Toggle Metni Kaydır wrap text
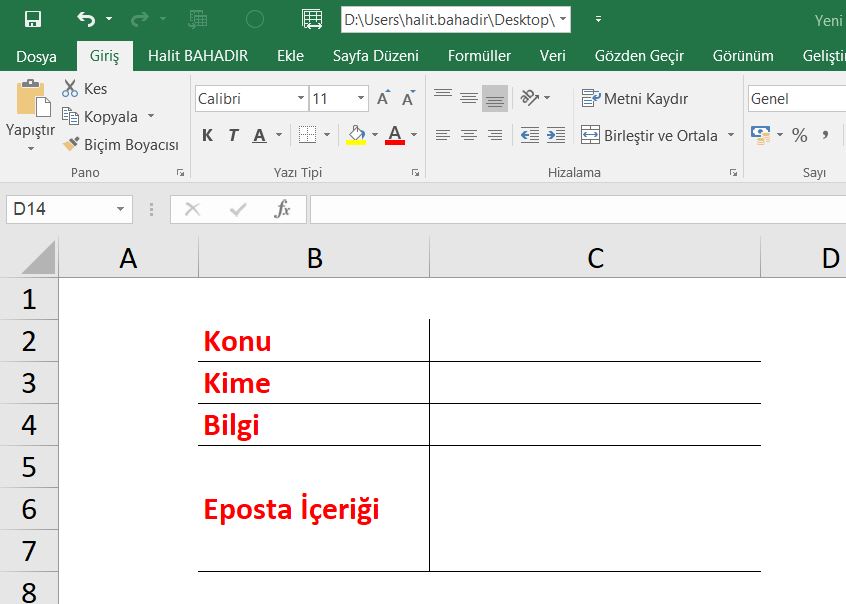 tap(634, 98)
